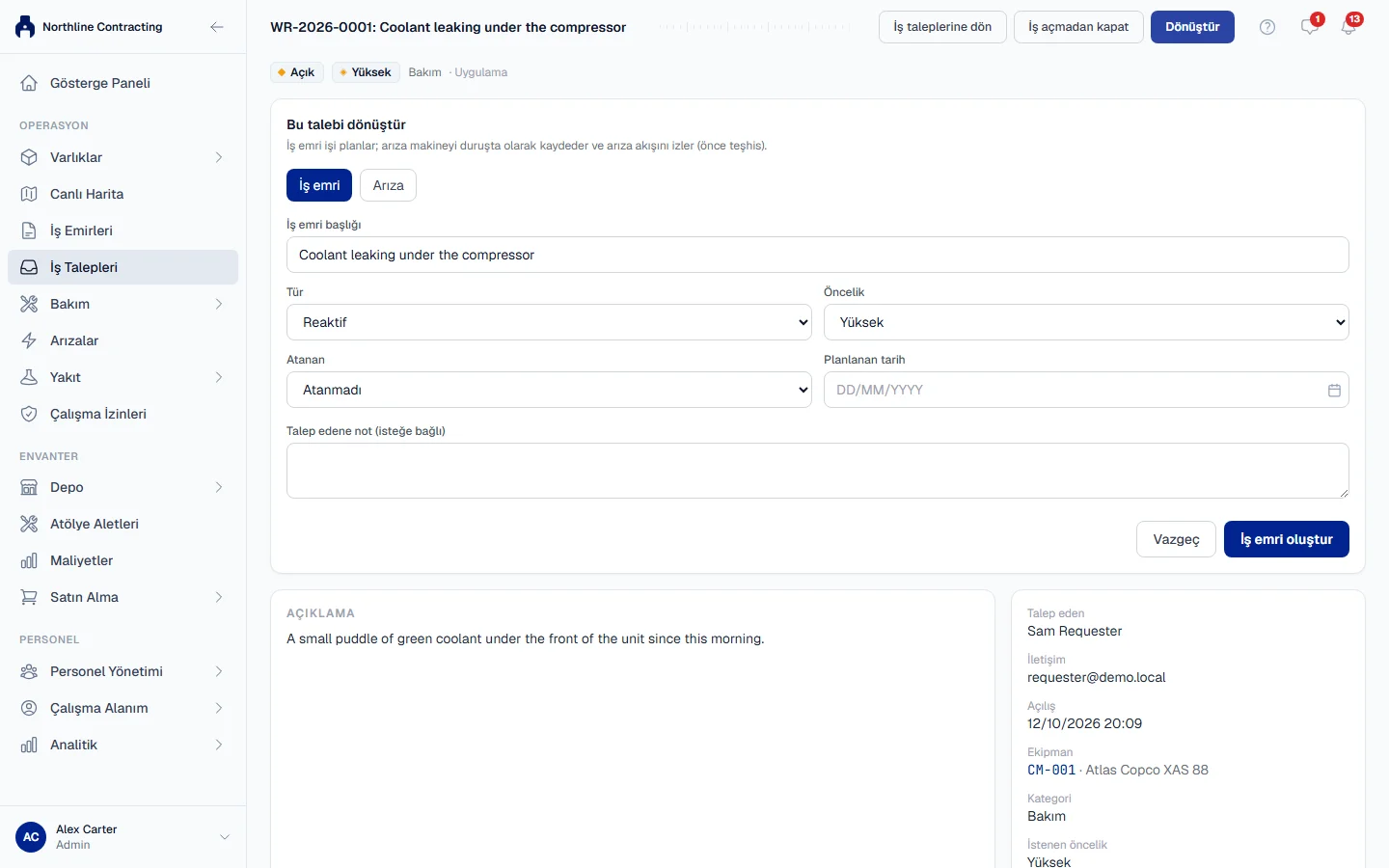Open the CM-001 equipment link

pos(1051,770)
